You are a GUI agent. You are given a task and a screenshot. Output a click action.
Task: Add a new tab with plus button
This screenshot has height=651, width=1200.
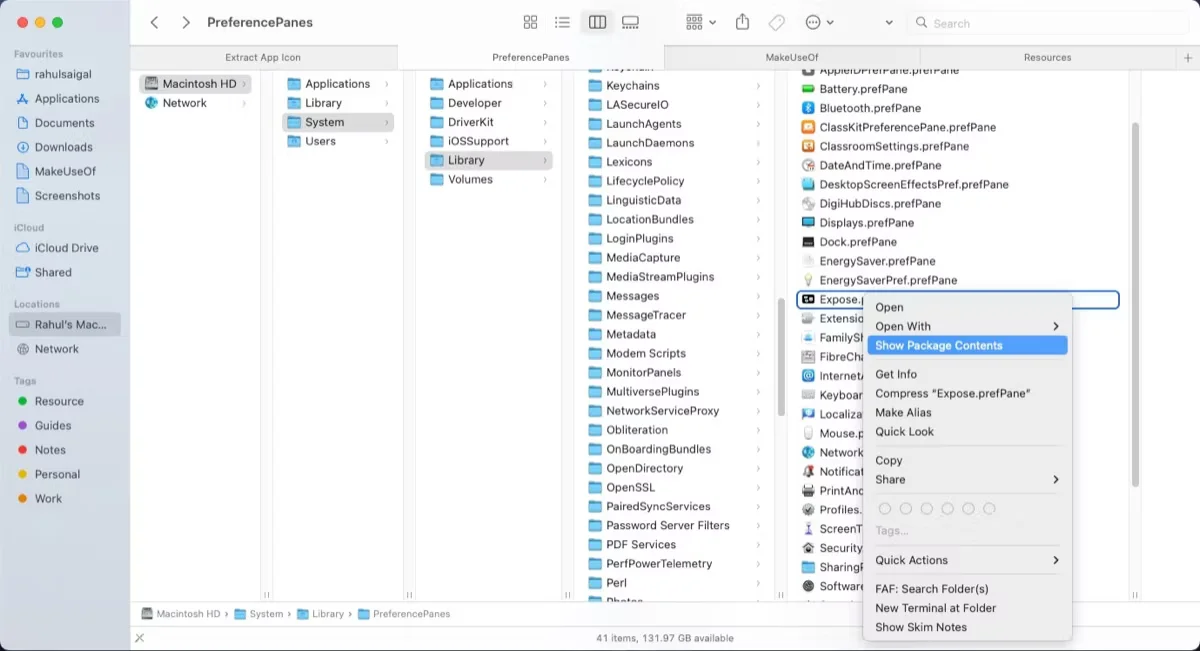coord(1187,58)
